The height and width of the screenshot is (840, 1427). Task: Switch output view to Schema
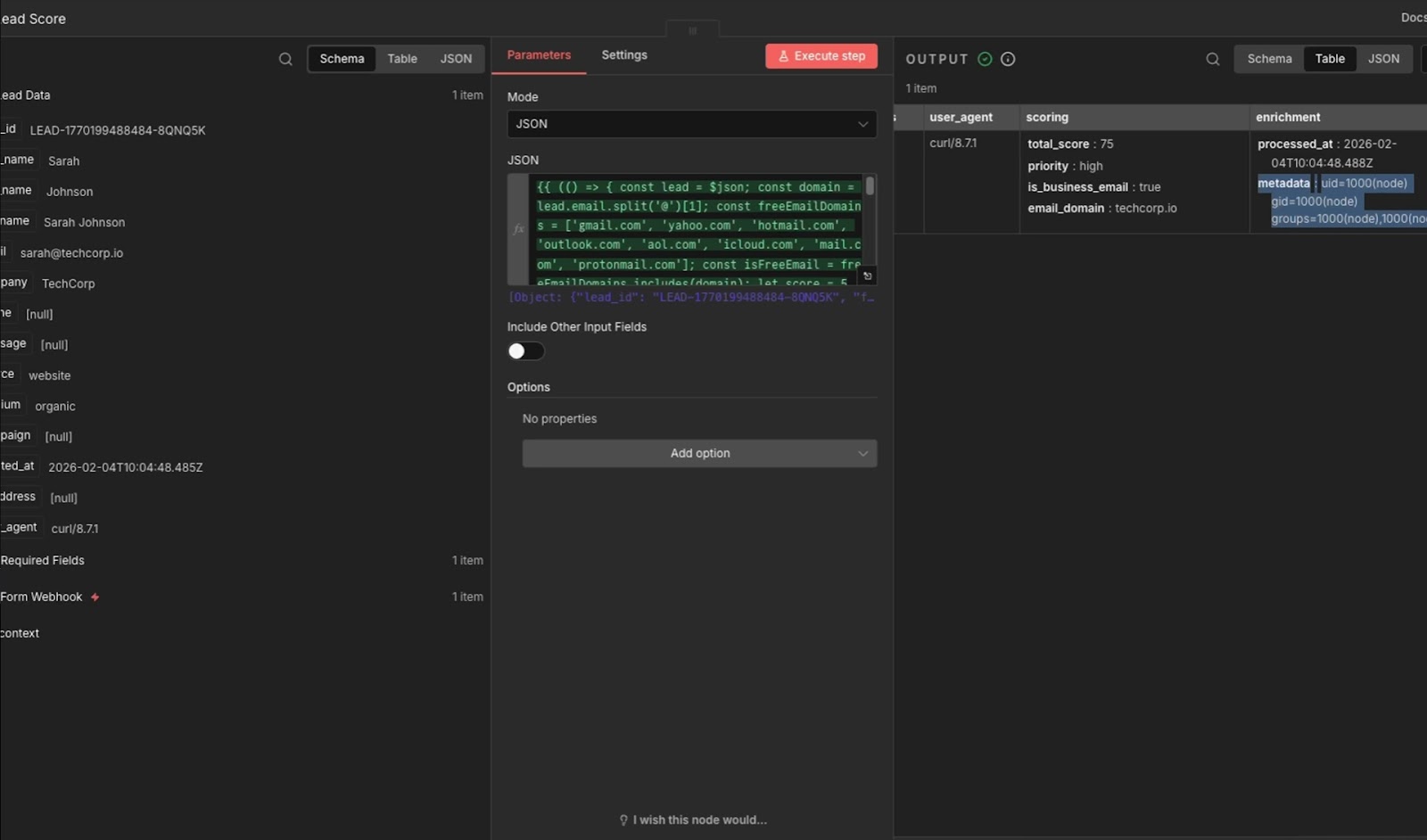click(1269, 59)
